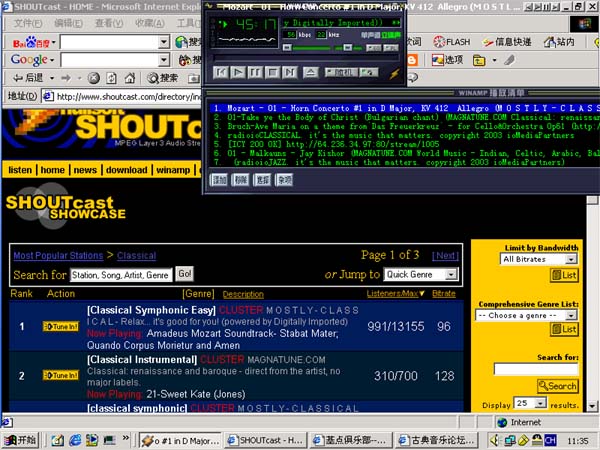Stop playback in Winamp
The width and height of the screenshot is (600, 450).
pyautogui.click(x=272, y=72)
